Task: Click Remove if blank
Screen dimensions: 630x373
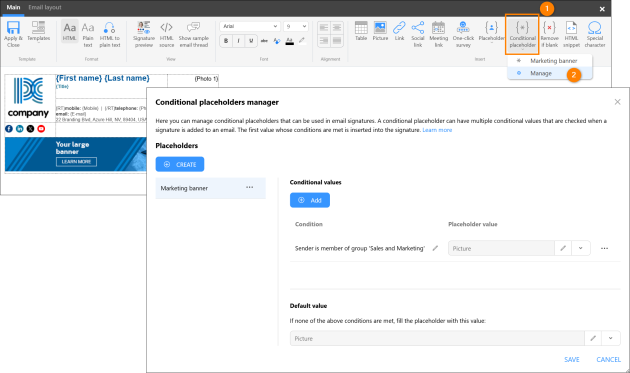Action: [x=549, y=34]
